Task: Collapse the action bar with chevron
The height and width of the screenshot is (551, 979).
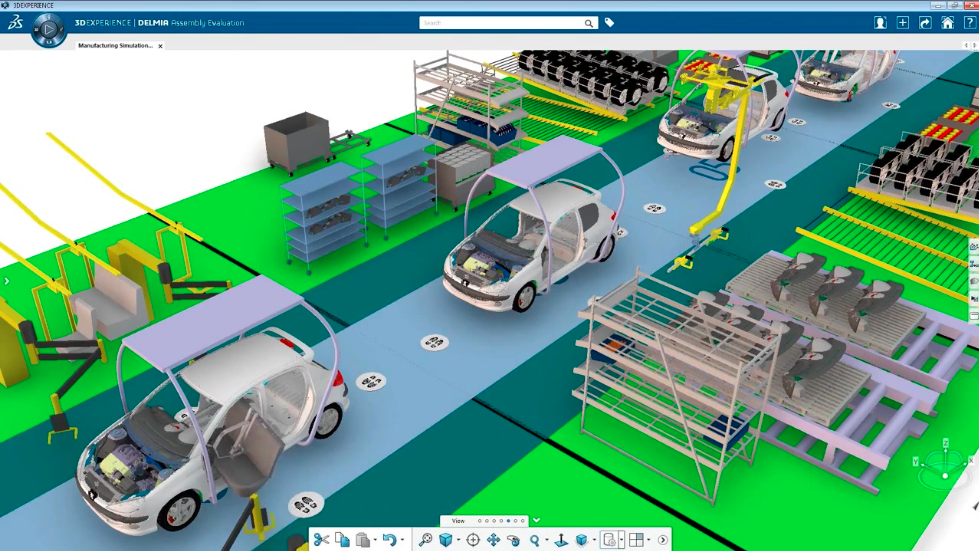Action: tap(537, 520)
